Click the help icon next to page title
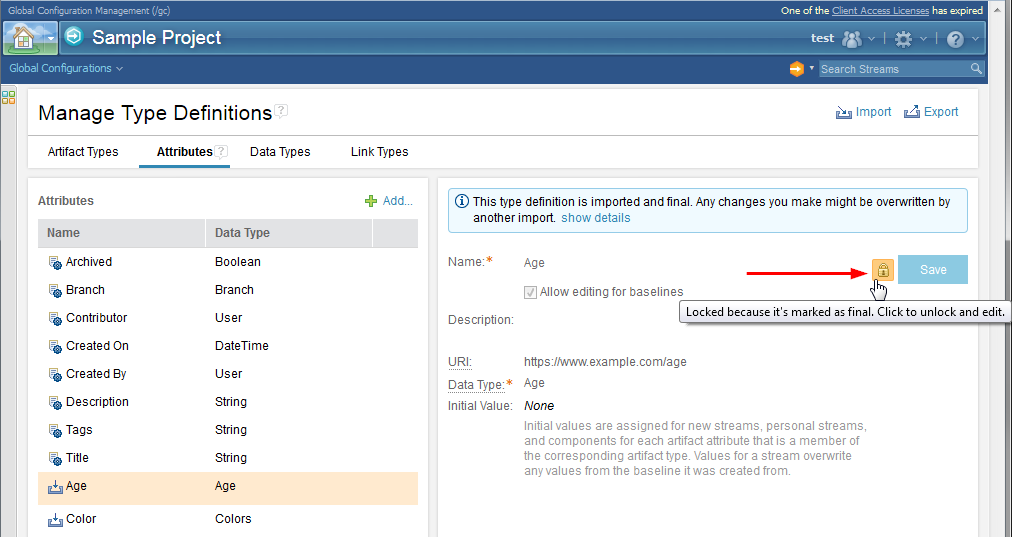Screen dimensions: 1012x537 282,111
